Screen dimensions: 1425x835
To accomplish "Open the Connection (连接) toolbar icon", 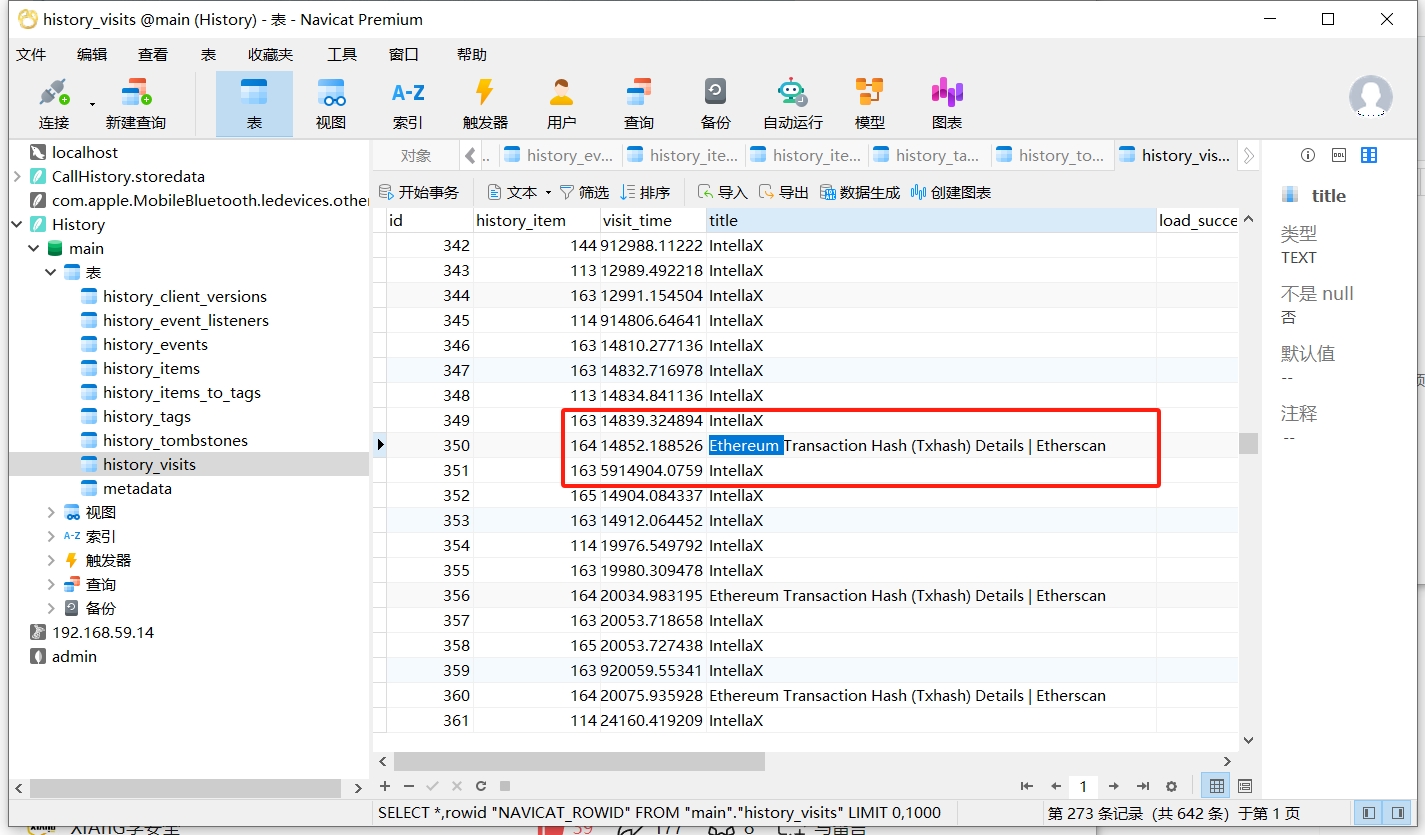I will click(54, 104).
